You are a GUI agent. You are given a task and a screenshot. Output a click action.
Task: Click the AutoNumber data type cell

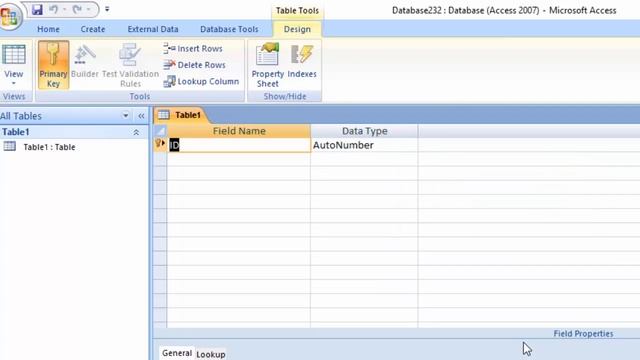point(364,145)
